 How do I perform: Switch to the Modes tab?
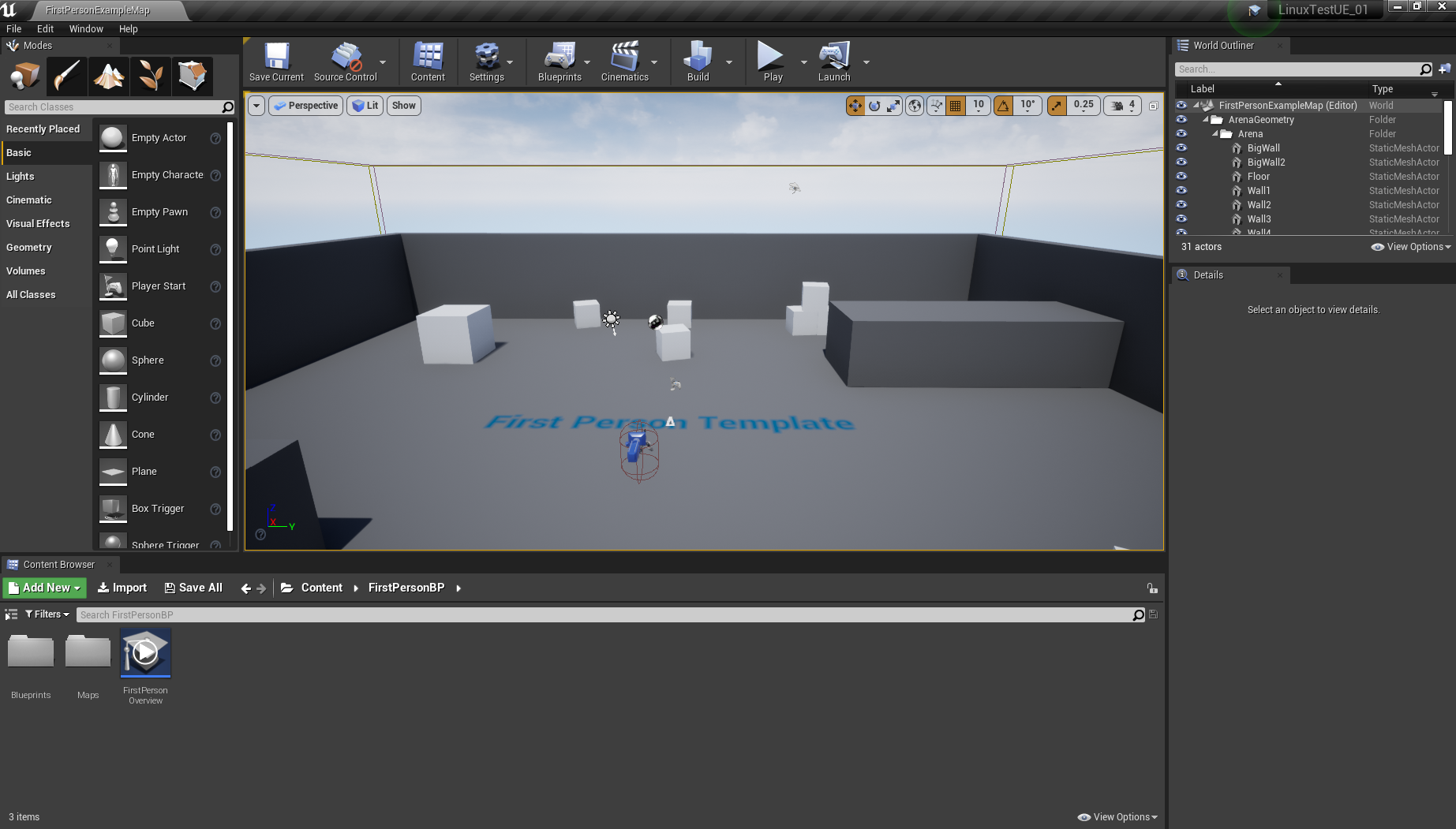pyautogui.click(x=36, y=45)
